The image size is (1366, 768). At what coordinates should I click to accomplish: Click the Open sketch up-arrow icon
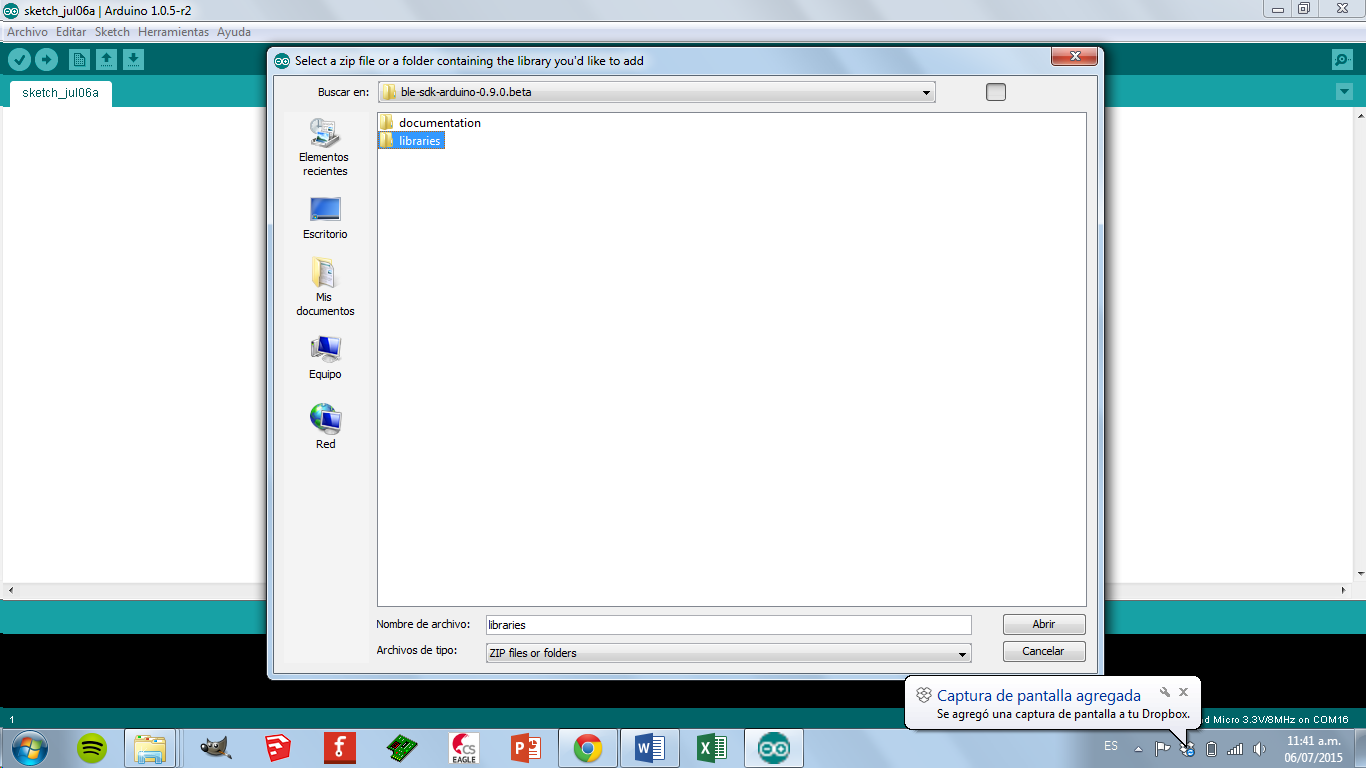[106, 59]
